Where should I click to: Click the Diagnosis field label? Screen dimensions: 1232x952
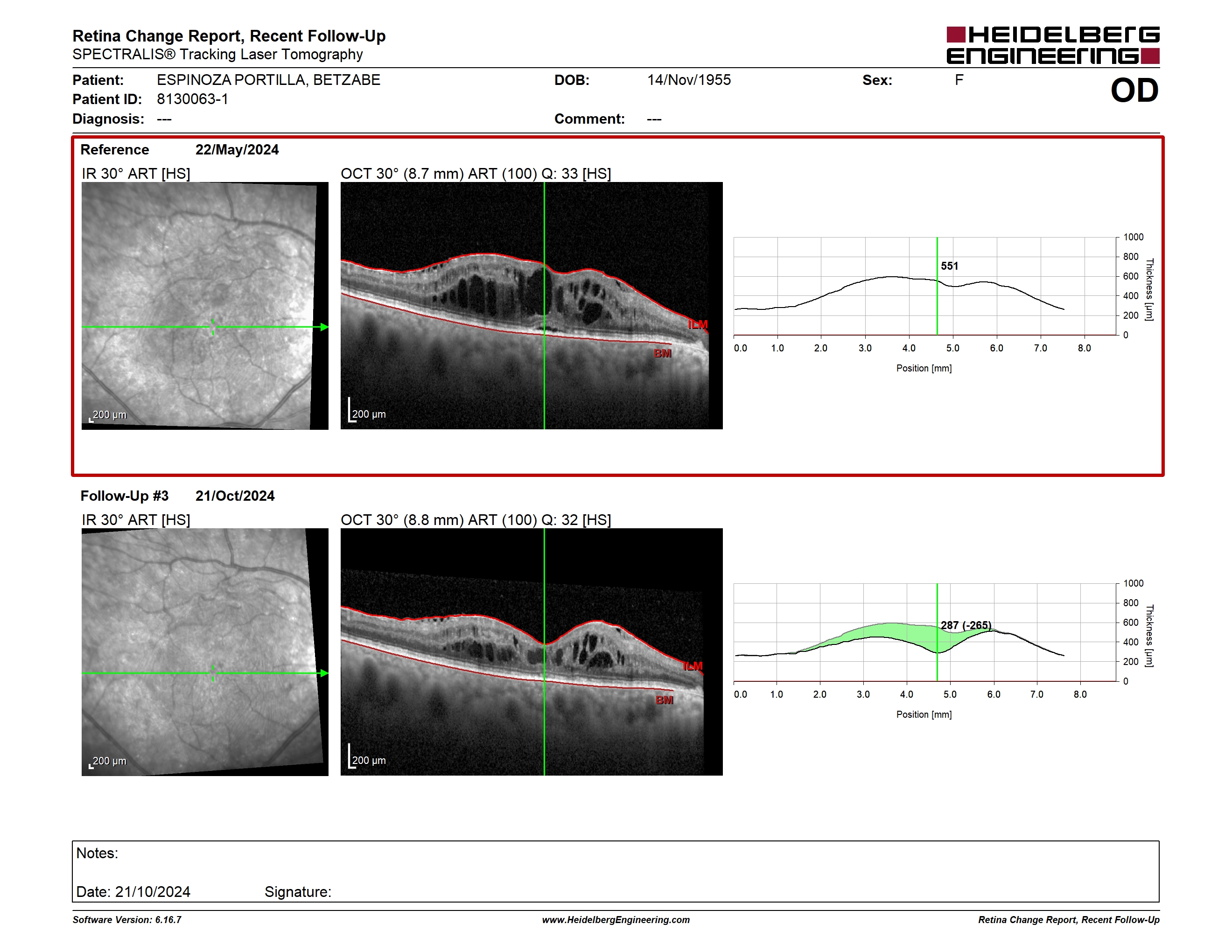tap(108, 119)
